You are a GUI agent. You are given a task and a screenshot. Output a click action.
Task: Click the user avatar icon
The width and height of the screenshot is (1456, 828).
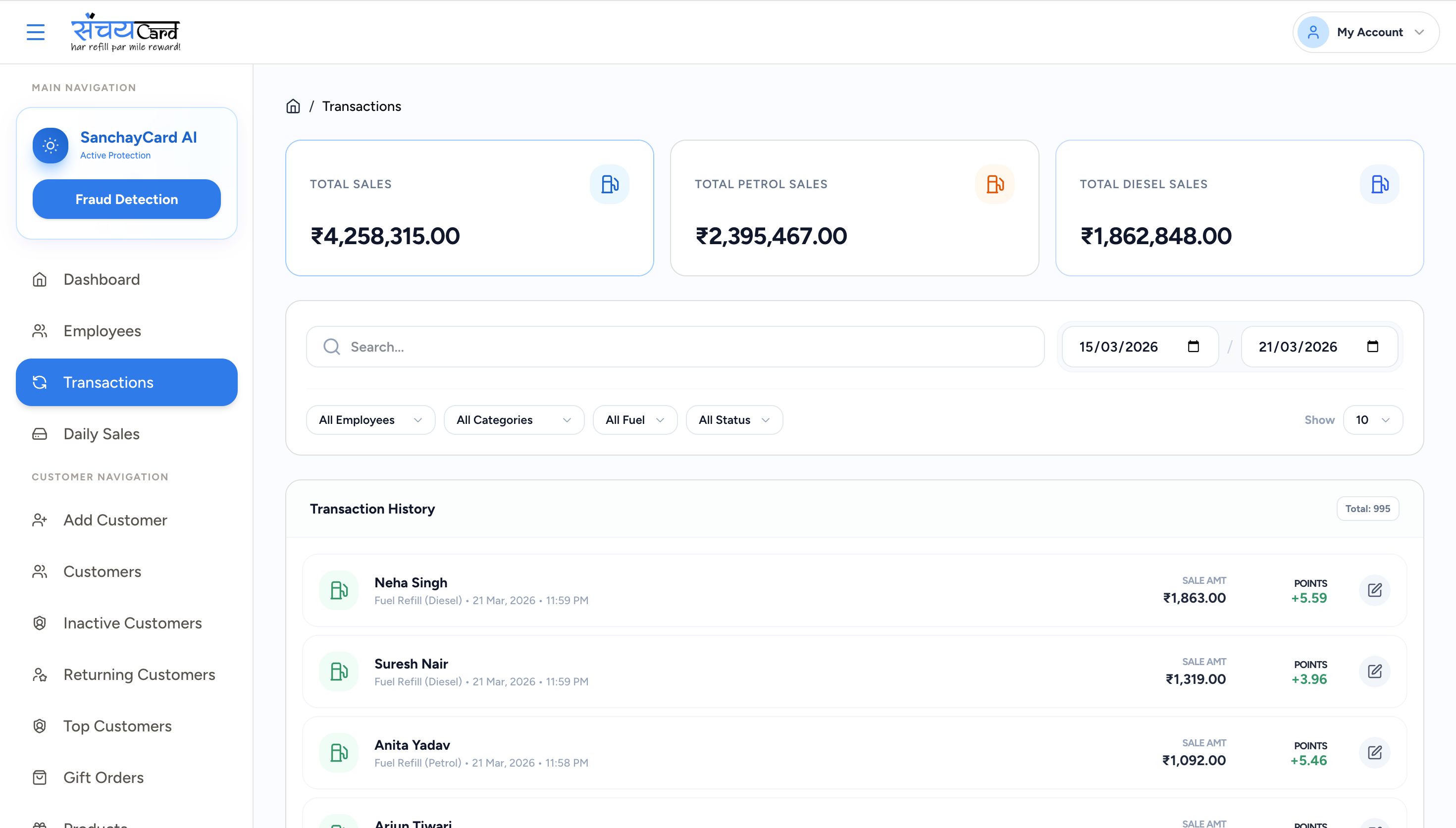pos(1313,32)
